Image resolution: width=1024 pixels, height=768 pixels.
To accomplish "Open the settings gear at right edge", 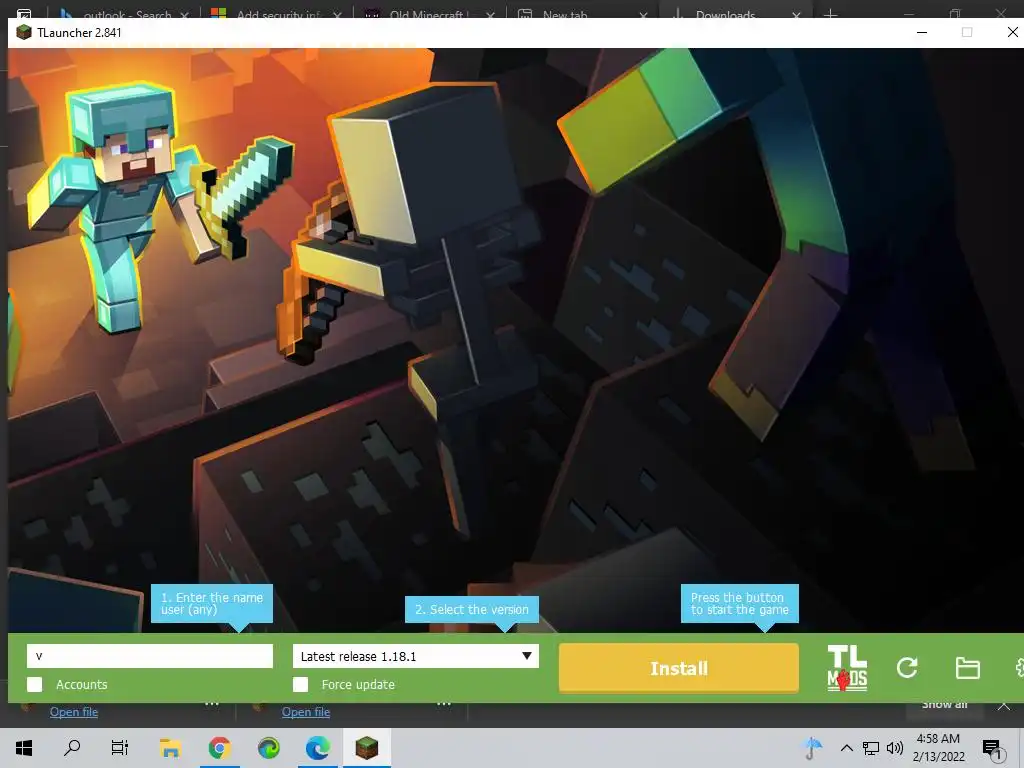I will [x=1019, y=667].
